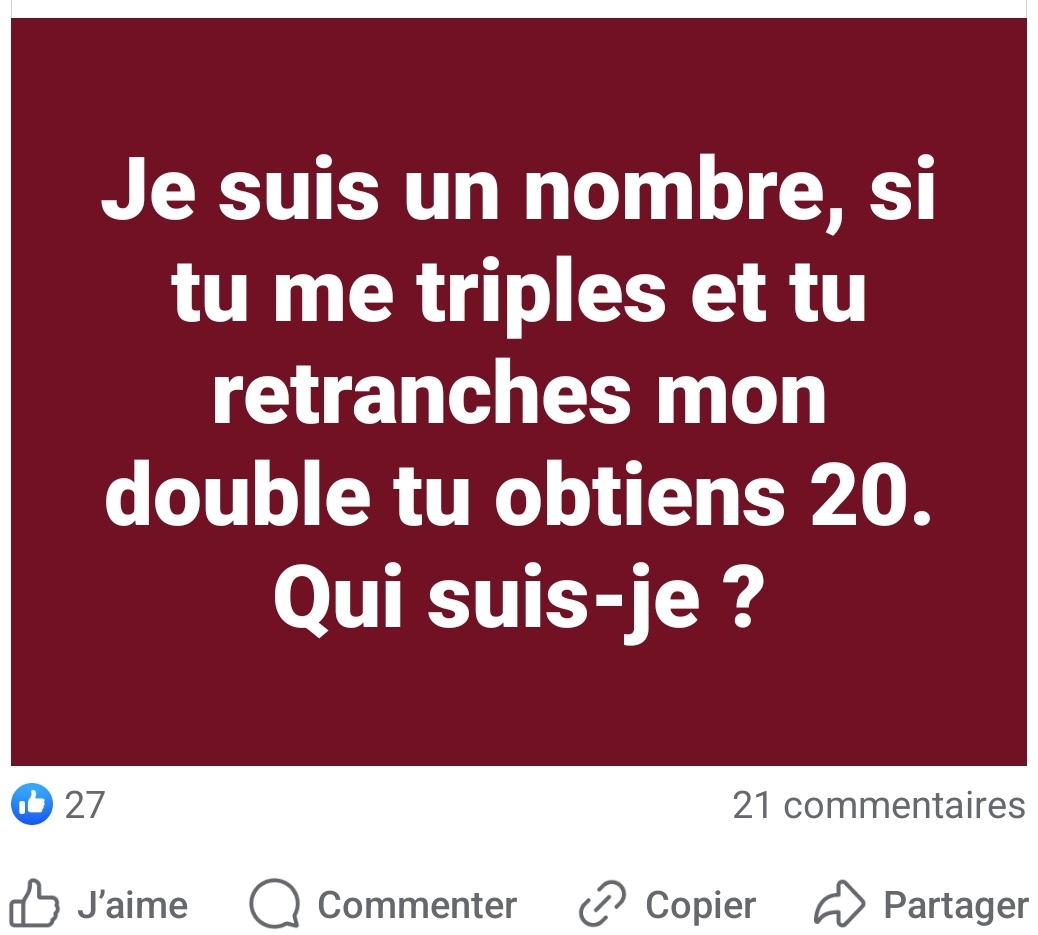Select the Commenter label
This screenshot has height=935, width=1038.
[417, 905]
